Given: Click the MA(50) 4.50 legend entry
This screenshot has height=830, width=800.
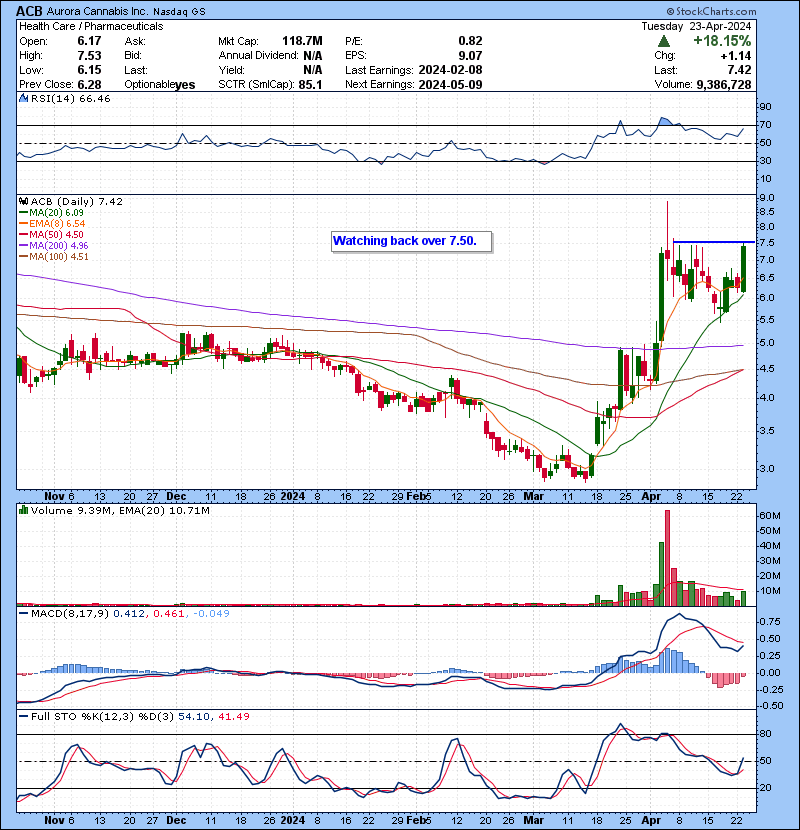Looking at the screenshot, I should 51,235.
